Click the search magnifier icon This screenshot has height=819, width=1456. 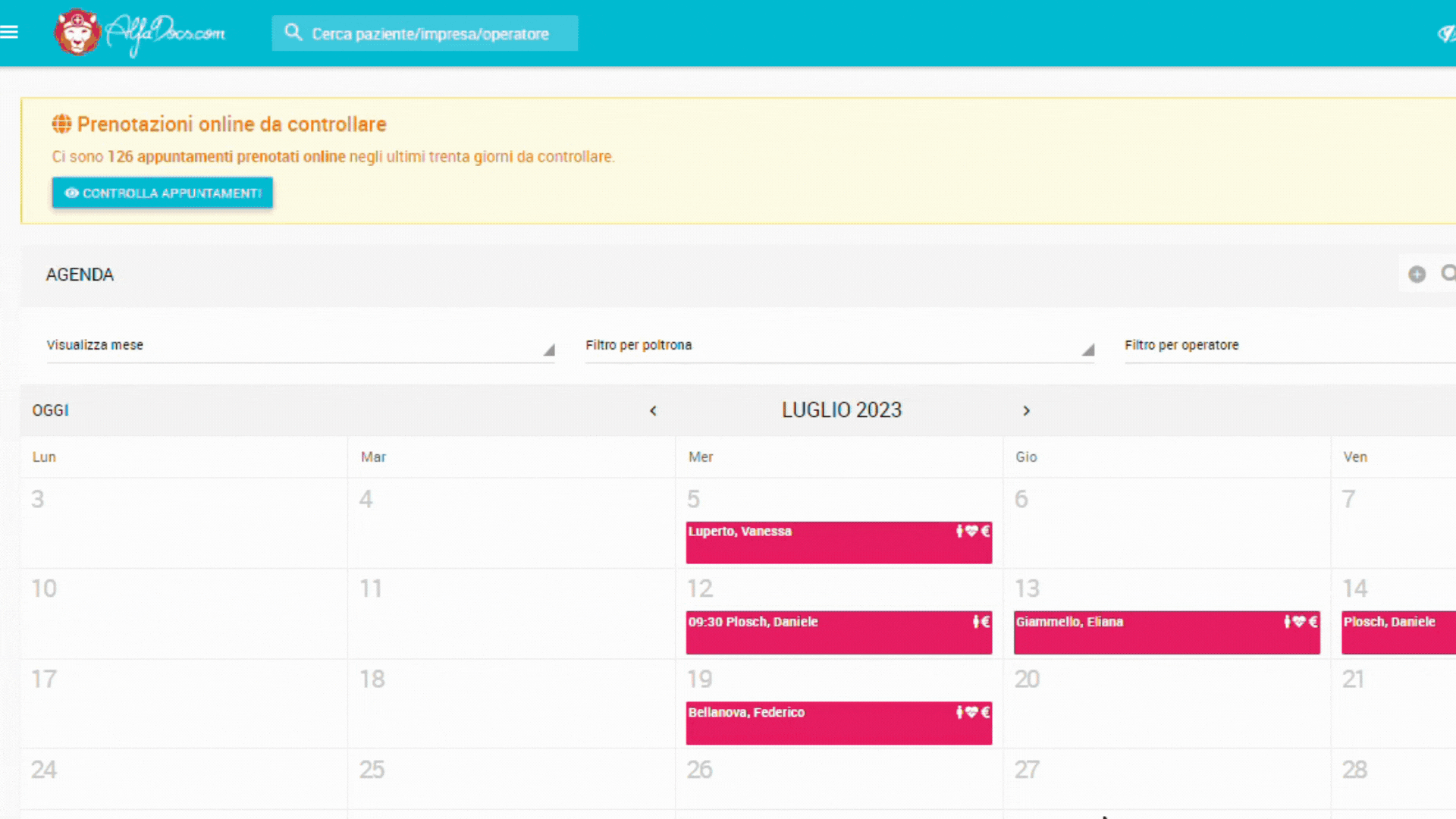(293, 33)
